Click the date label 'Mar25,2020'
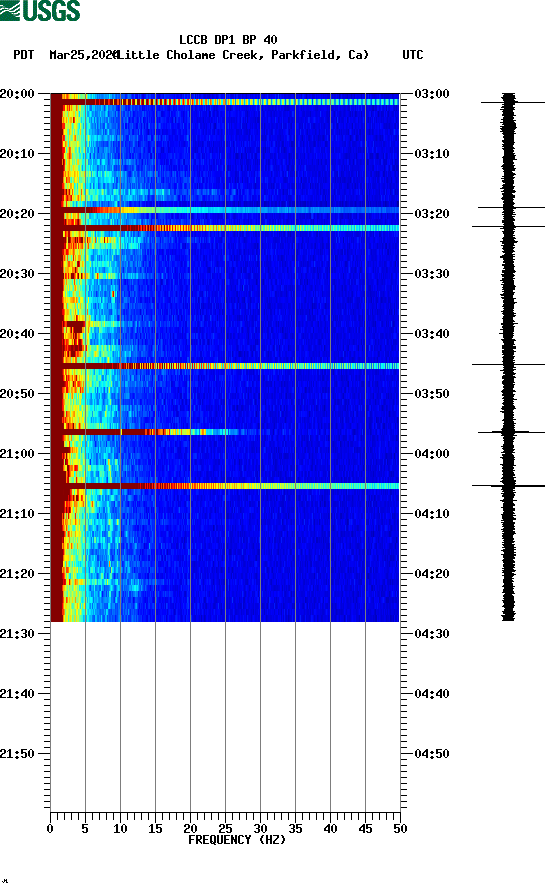The width and height of the screenshot is (552, 892). (x=83, y=55)
